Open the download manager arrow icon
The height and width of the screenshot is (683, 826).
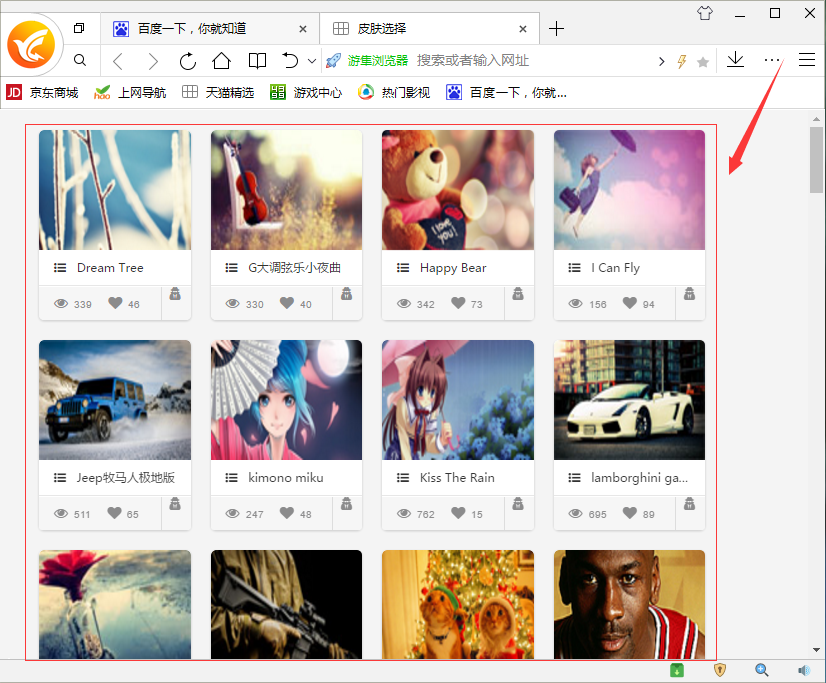(735, 61)
